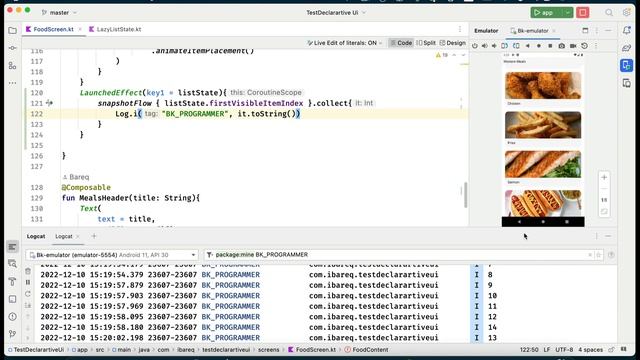
Task: Click FoodContent in the breadcrumb bar
Action: coord(367,350)
